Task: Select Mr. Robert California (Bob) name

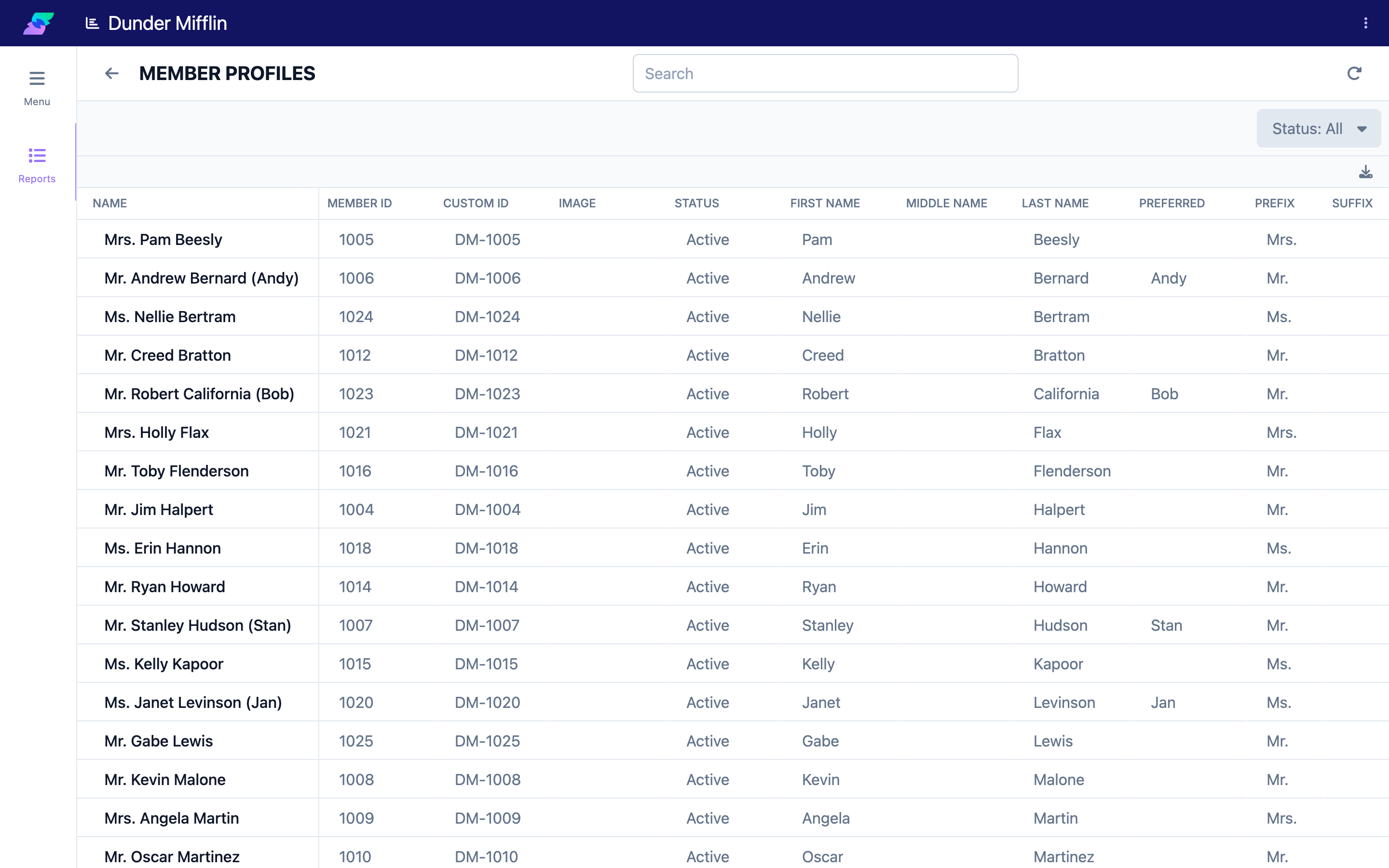Action: pyautogui.click(x=199, y=394)
